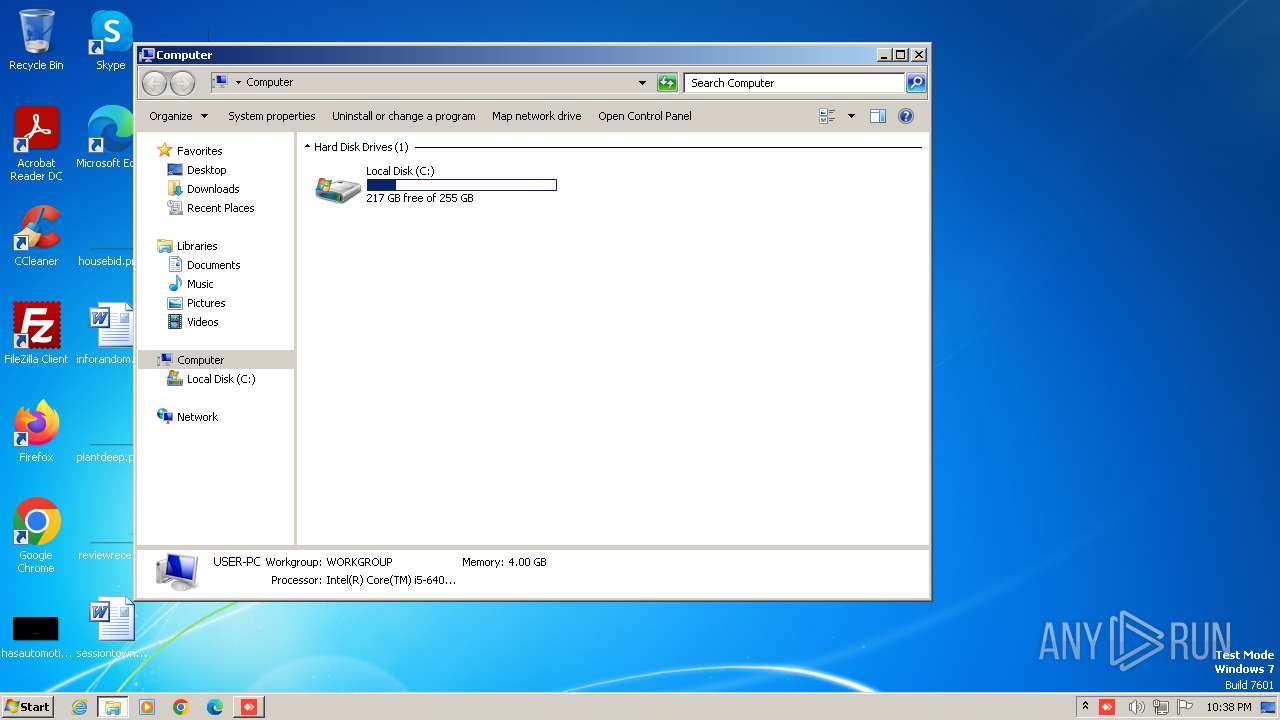Click the Back navigation arrow in Explorer

[154, 83]
